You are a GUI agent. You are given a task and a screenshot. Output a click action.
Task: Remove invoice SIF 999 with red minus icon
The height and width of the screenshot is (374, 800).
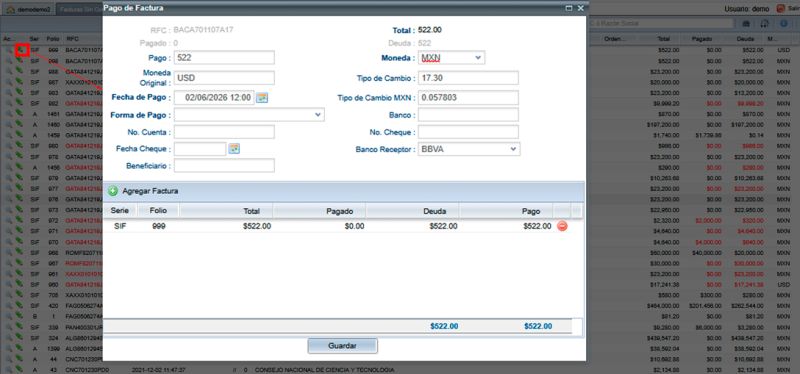point(562,226)
